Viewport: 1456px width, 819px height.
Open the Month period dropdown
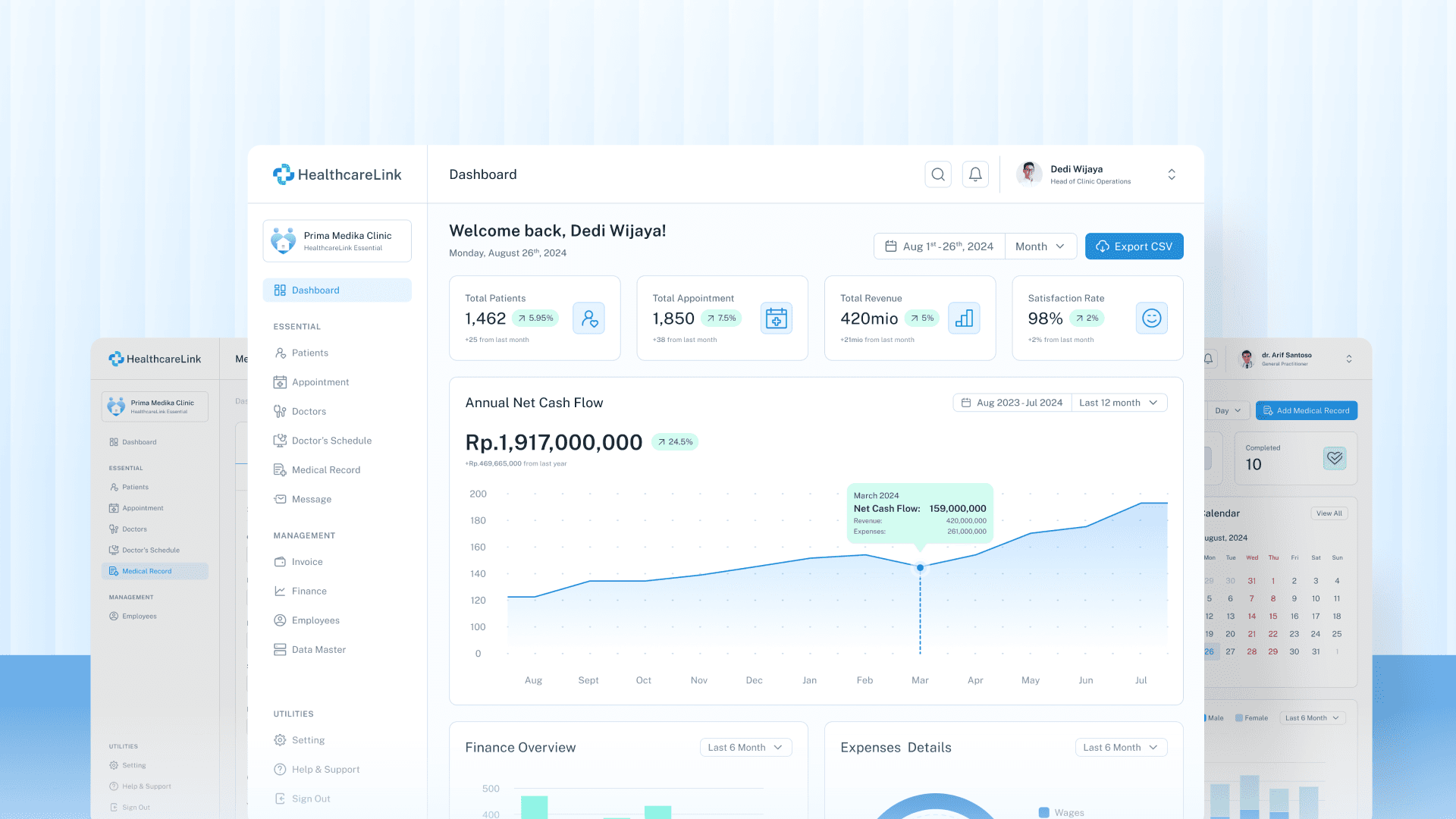[x=1040, y=246]
